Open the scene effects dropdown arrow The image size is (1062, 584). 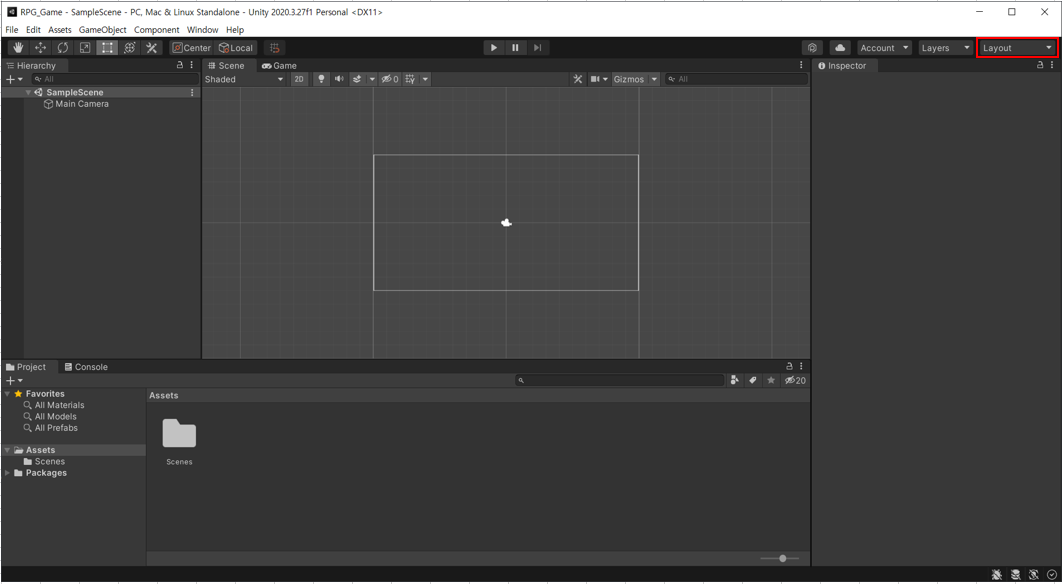[x=372, y=79]
